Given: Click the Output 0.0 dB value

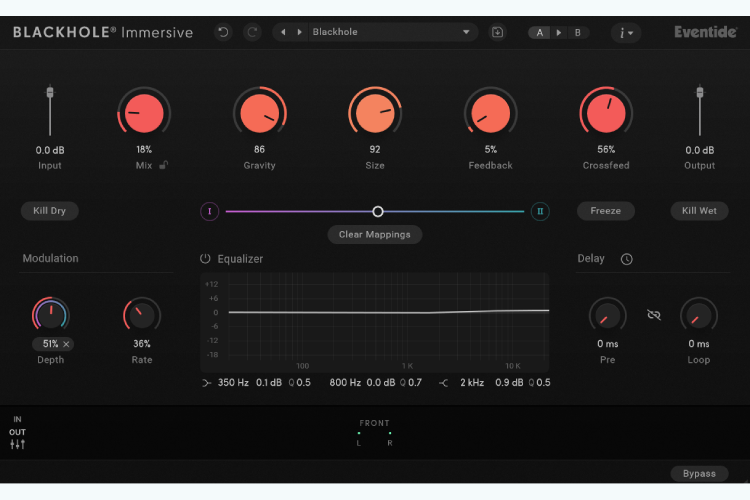Looking at the screenshot, I should point(700,150).
